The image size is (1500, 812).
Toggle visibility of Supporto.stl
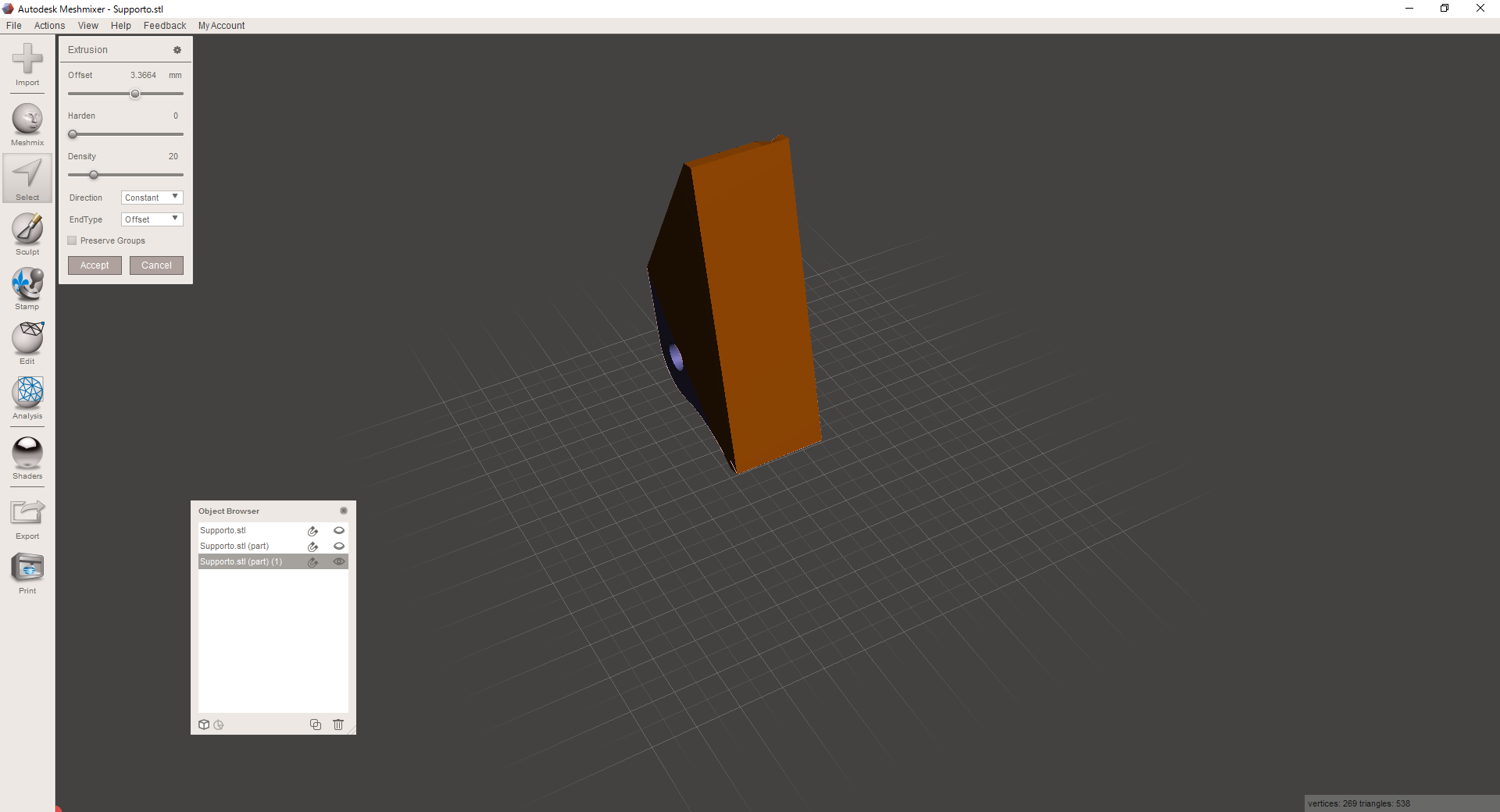(339, 531)
